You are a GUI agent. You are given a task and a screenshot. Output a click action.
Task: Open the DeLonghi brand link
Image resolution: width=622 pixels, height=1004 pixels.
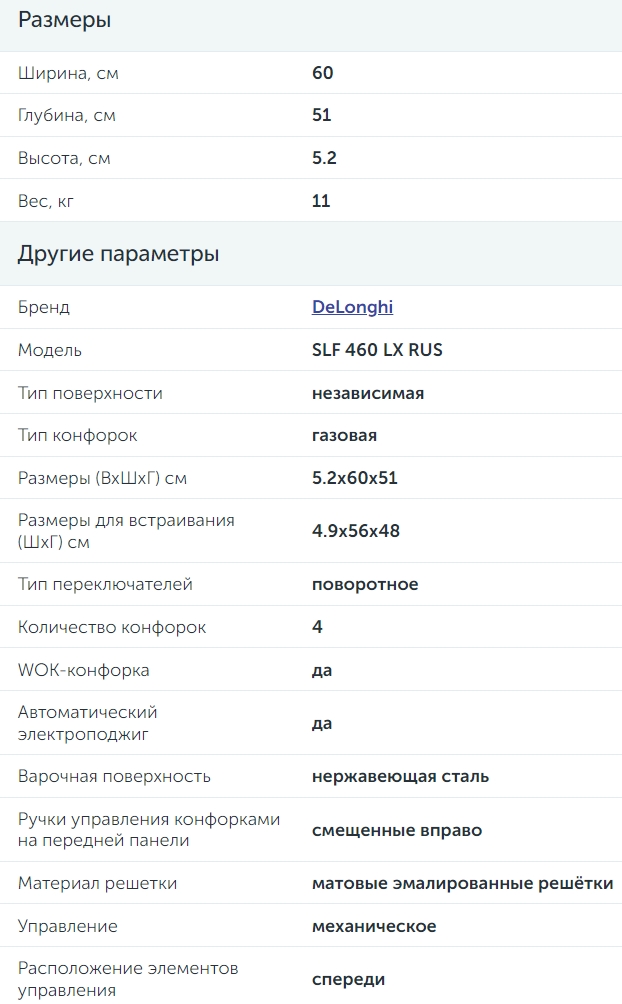(x=352, y=307)
